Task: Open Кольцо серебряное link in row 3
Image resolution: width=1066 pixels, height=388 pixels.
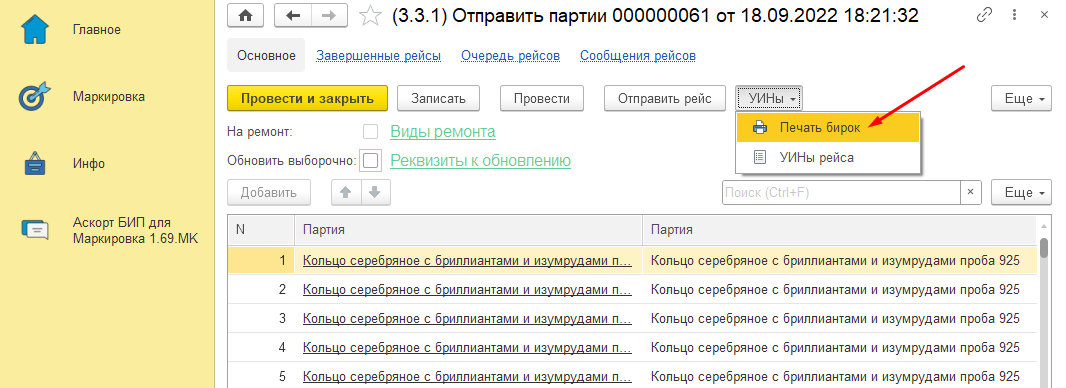Action: [x=468, y=319]
